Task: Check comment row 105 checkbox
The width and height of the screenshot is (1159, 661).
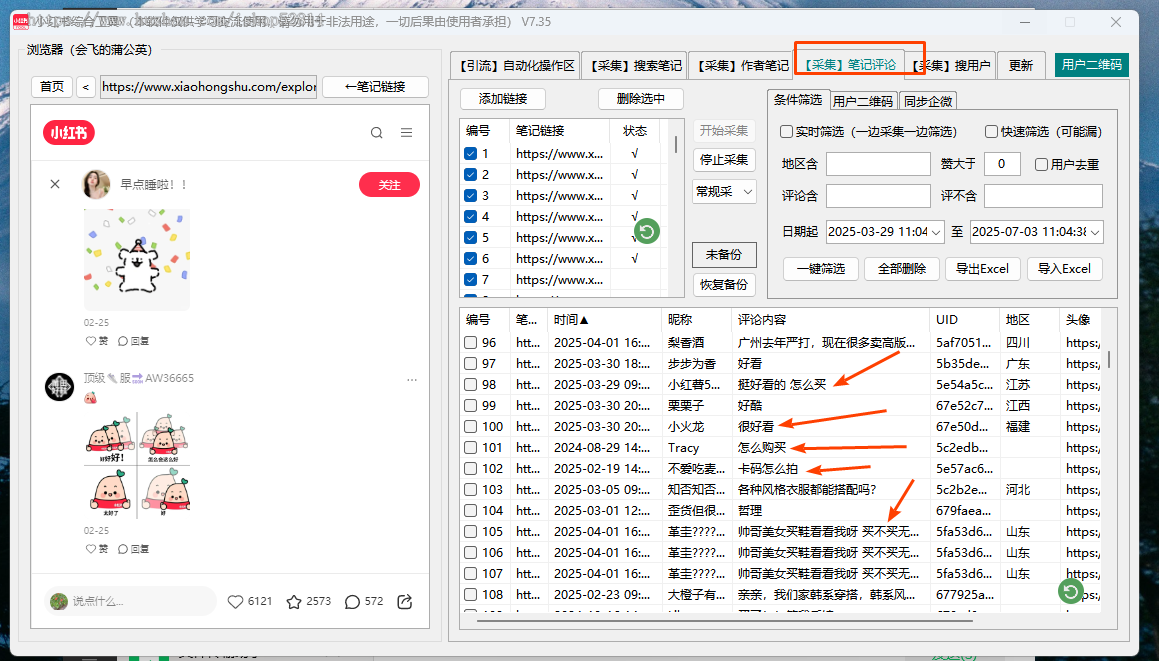Action: [470, 532]
